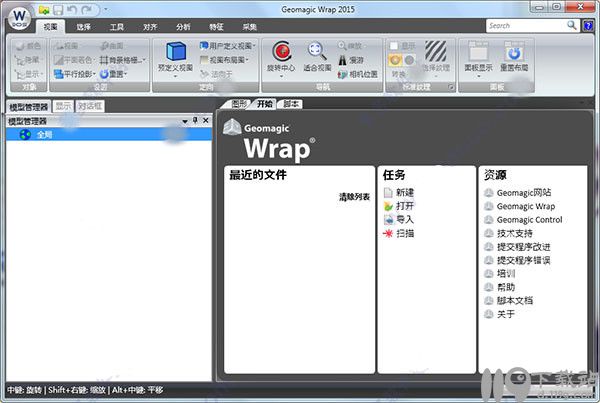Open the Geomagic网站 resource link
Screen dimensions: 600x403
(x=524, y=193)
